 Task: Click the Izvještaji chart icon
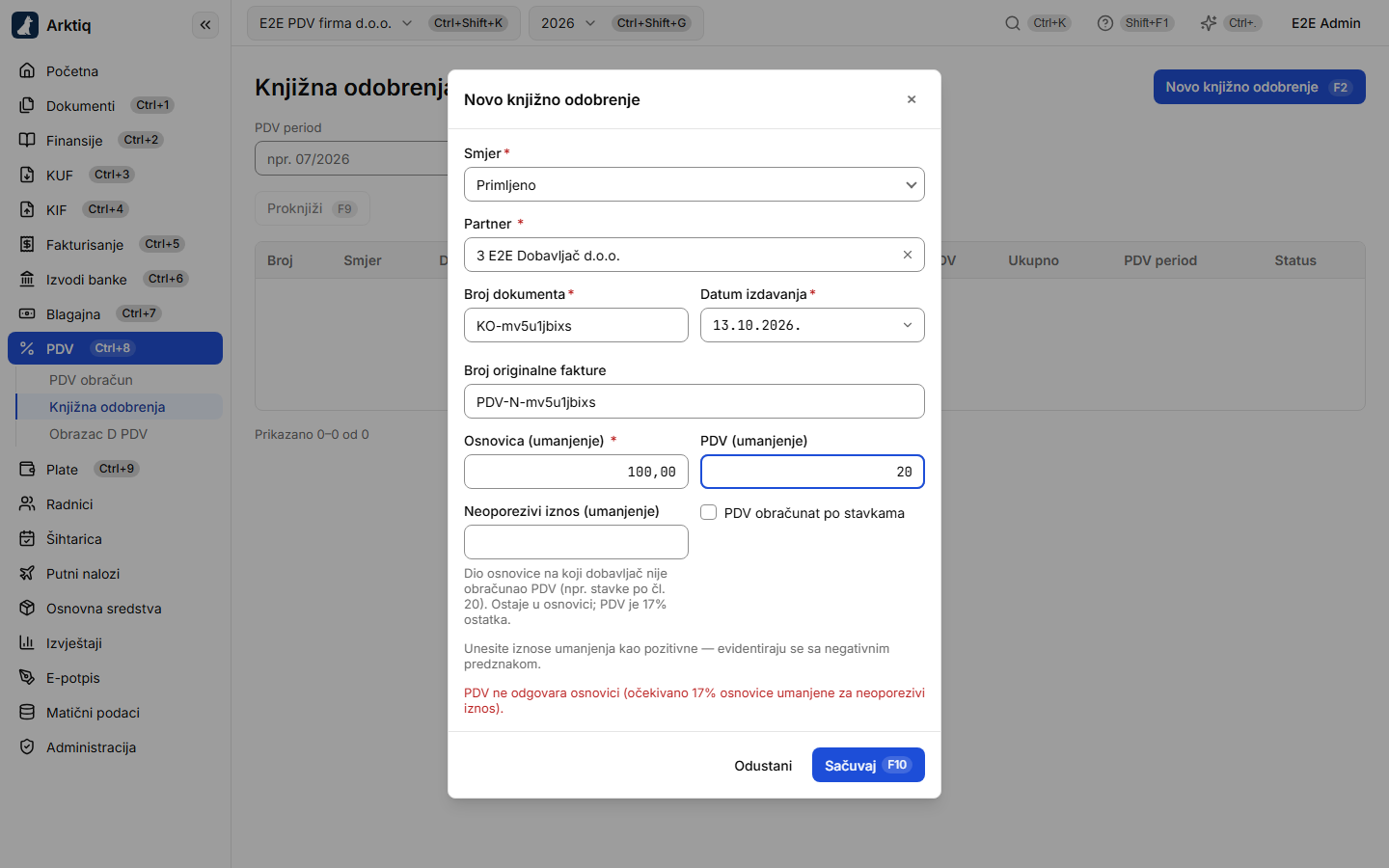click(x=27, y=643)
